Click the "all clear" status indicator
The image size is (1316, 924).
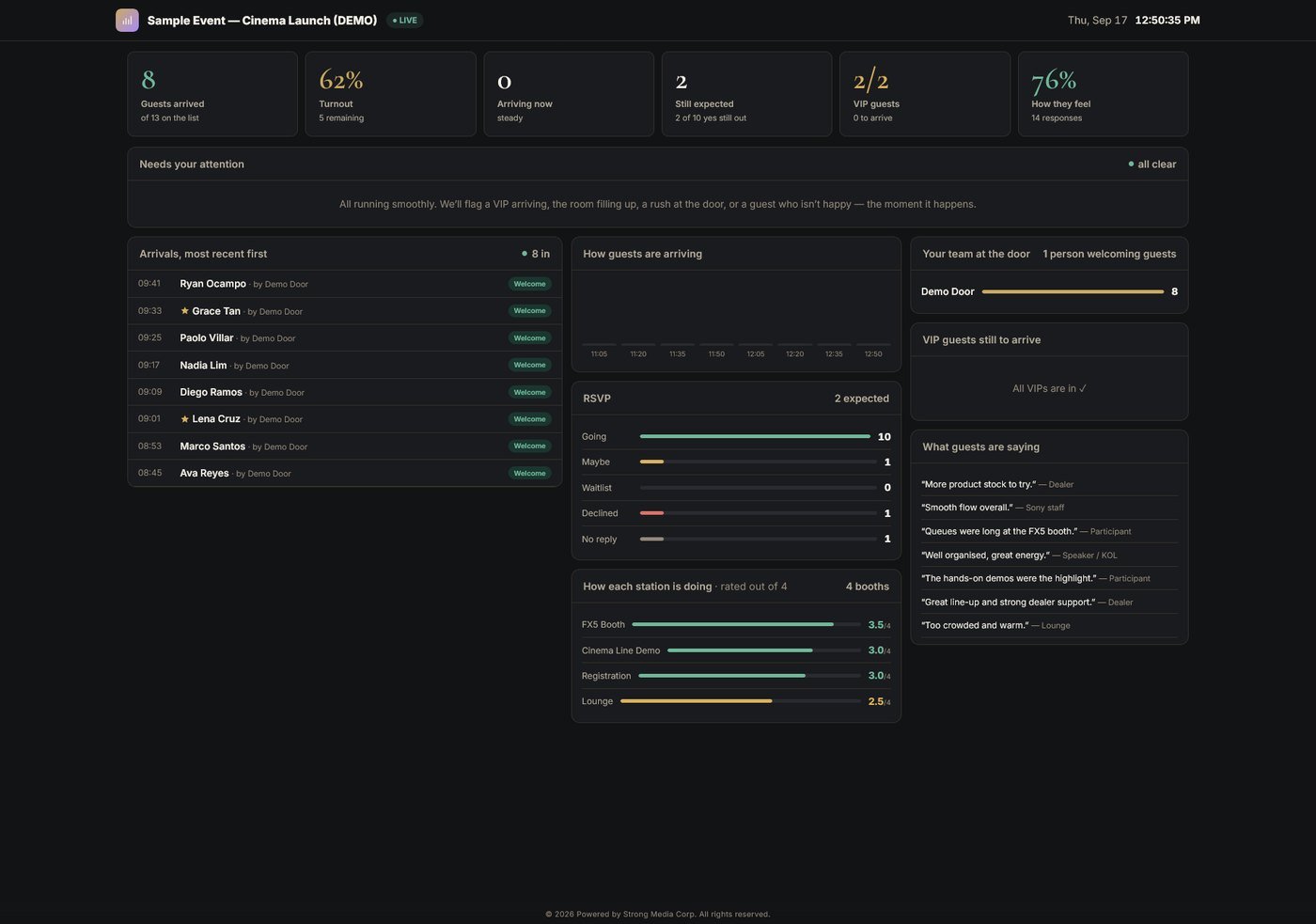click(x=1152, y=164)
